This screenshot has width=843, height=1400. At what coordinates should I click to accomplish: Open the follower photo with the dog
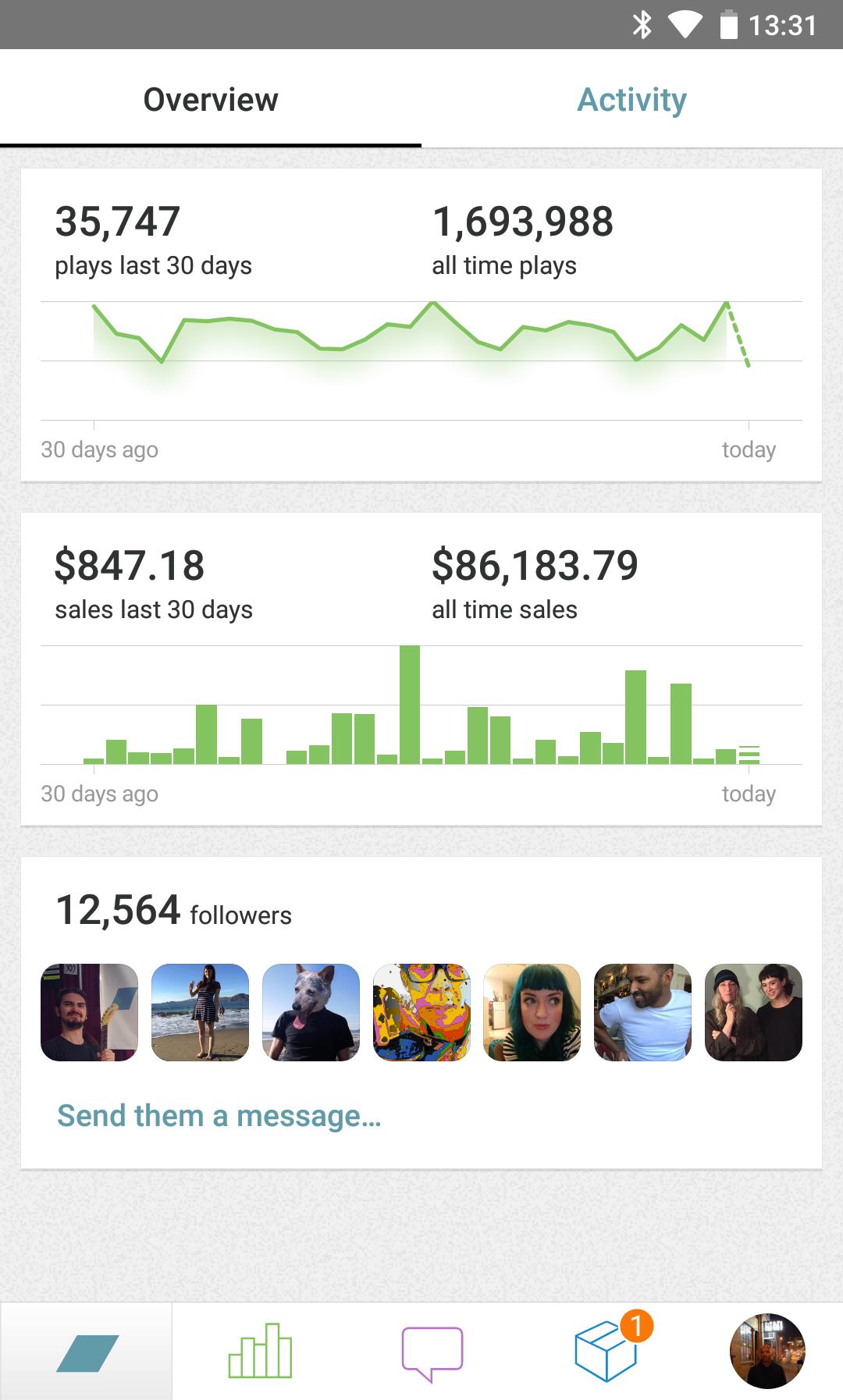311,1012
